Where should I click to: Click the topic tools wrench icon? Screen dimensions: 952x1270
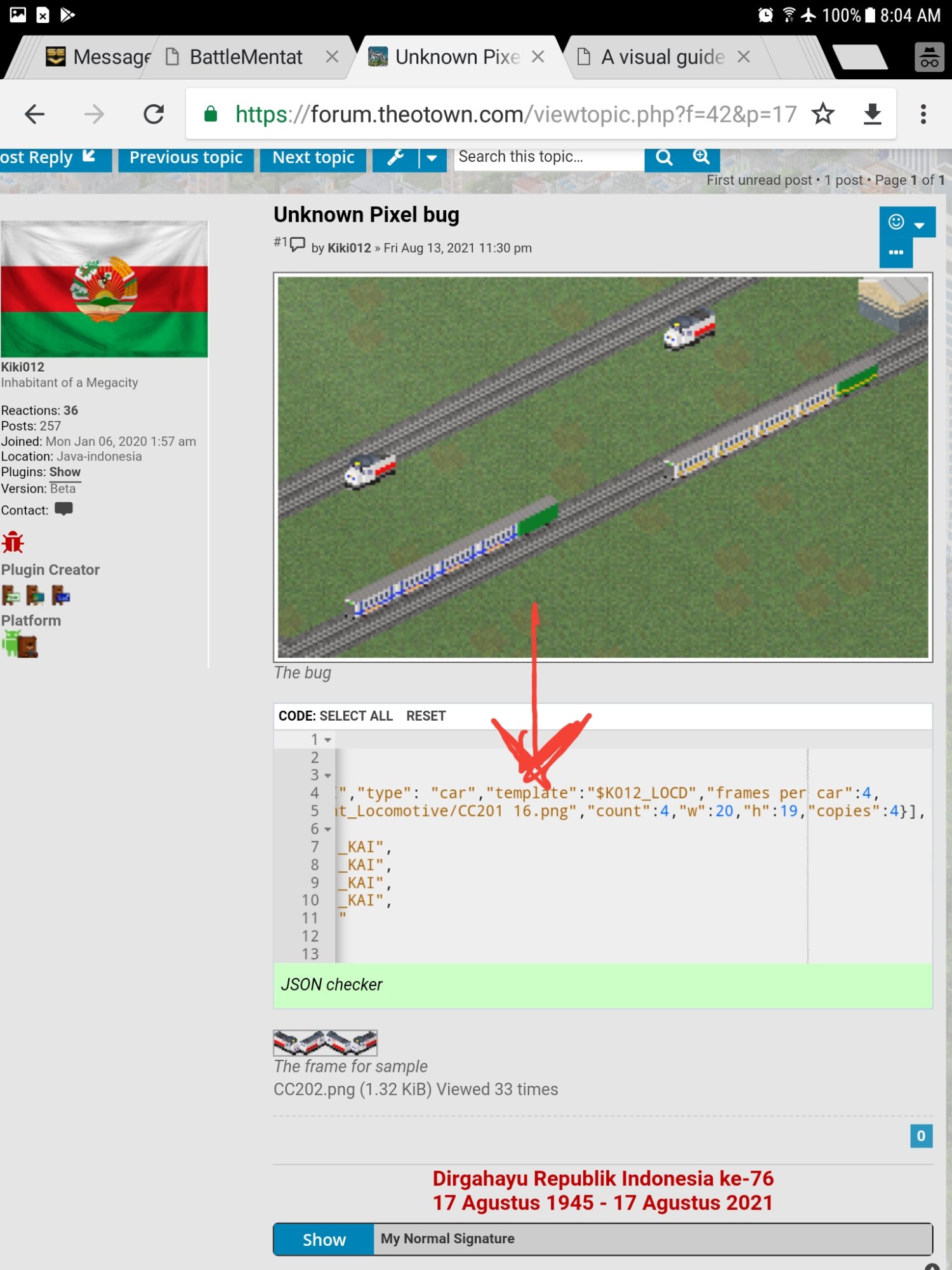pos(396,157)
